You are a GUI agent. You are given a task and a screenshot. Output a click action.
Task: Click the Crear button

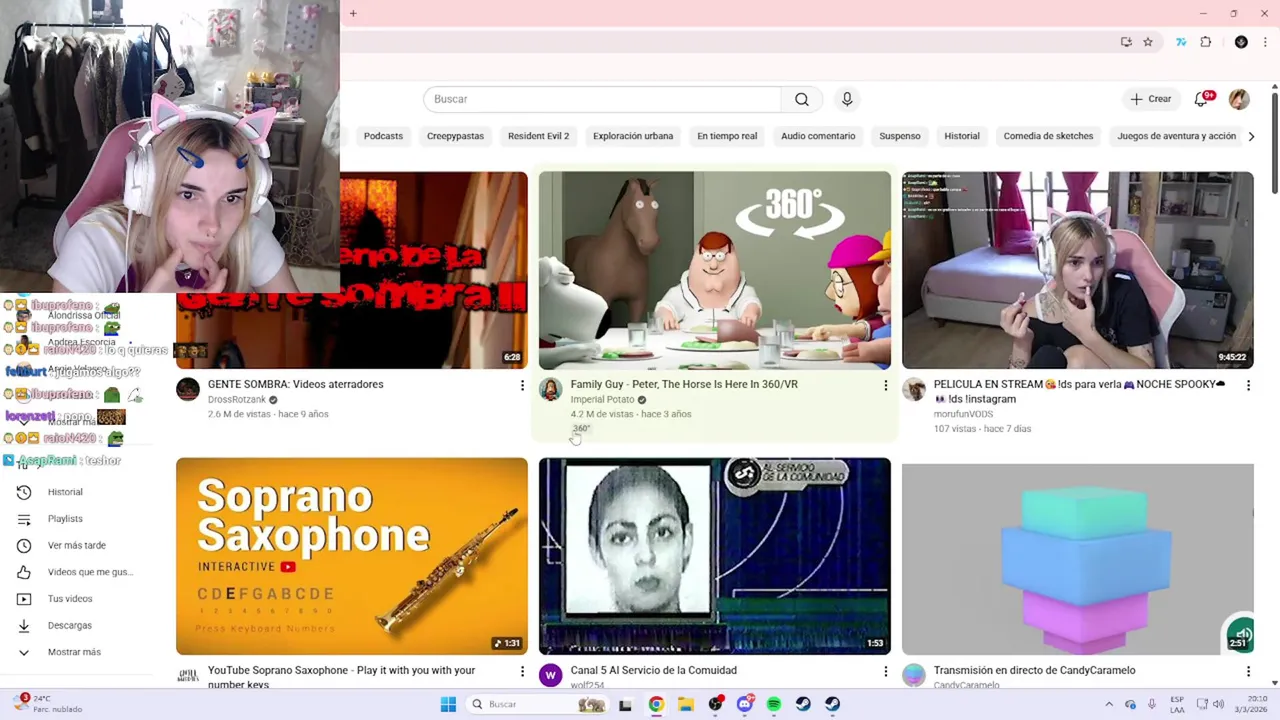(1150, 99)
